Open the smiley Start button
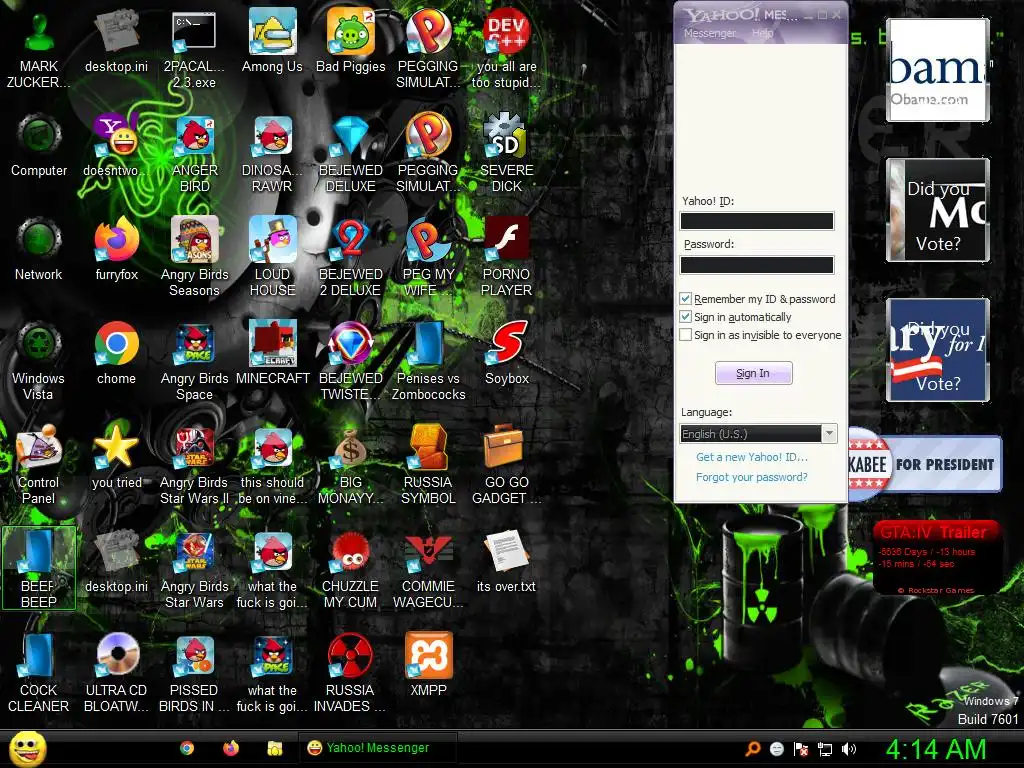Viewport: 1024px width, 768px height. (27, 749)
